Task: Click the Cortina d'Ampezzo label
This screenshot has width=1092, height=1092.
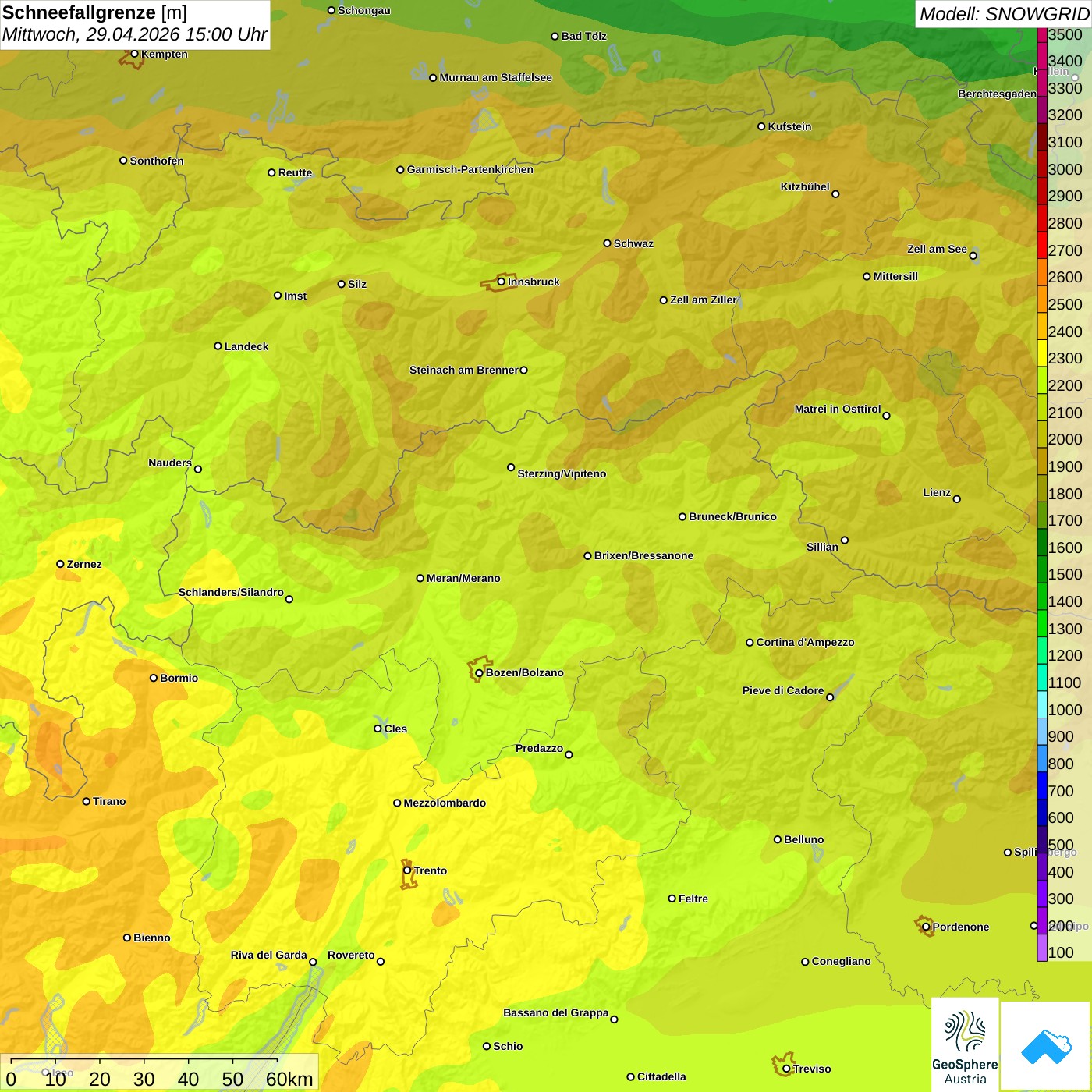Action: (805, 642)
